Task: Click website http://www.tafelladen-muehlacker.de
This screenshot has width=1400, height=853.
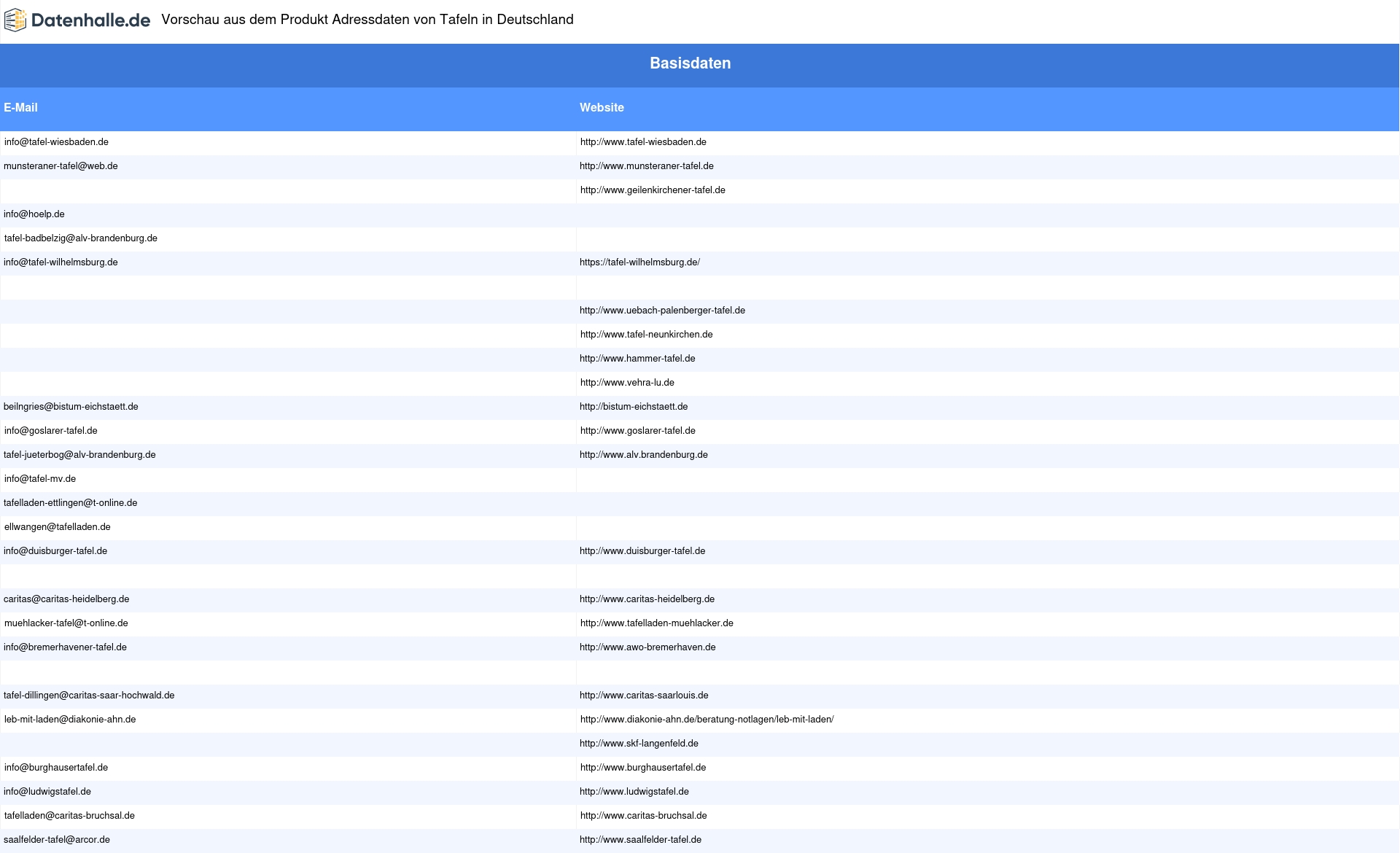Action: 657,623
